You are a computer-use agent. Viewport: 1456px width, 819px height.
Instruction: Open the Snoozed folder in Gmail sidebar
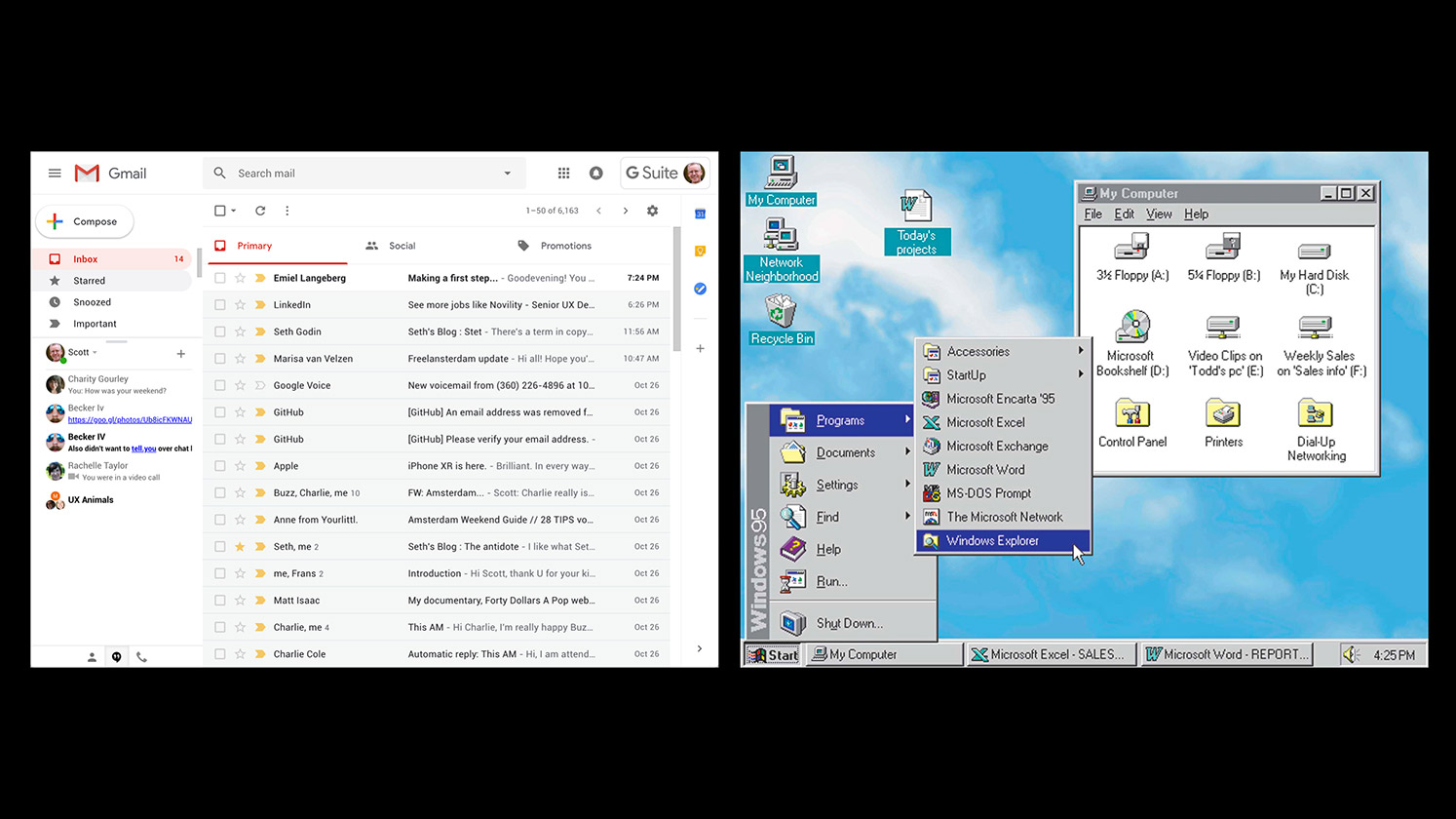(x=113, y=302)
